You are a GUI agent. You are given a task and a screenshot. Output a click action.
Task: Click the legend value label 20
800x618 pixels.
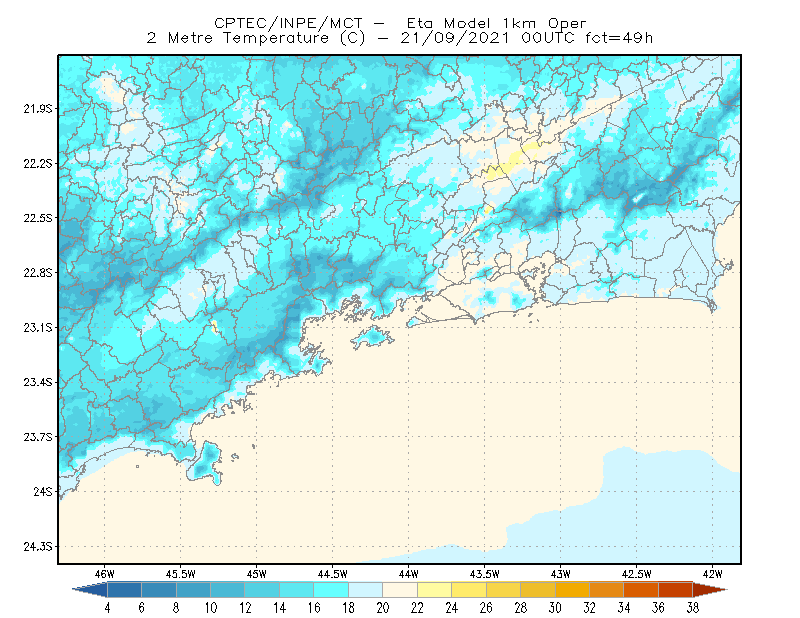[x=383, y=608]
